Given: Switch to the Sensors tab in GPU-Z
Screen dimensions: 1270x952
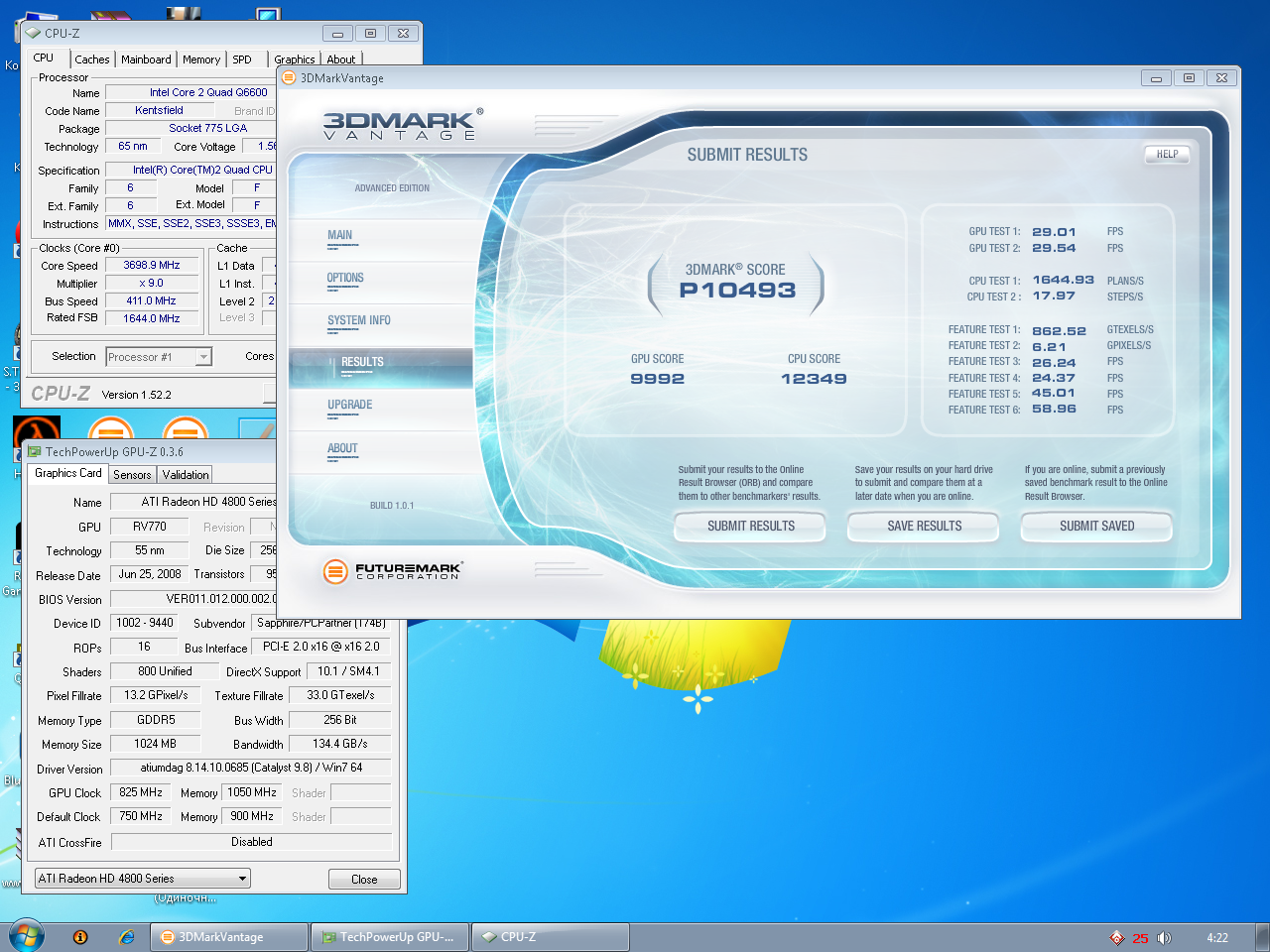Looking at the screenshot, I should click(x=132, y=475).
